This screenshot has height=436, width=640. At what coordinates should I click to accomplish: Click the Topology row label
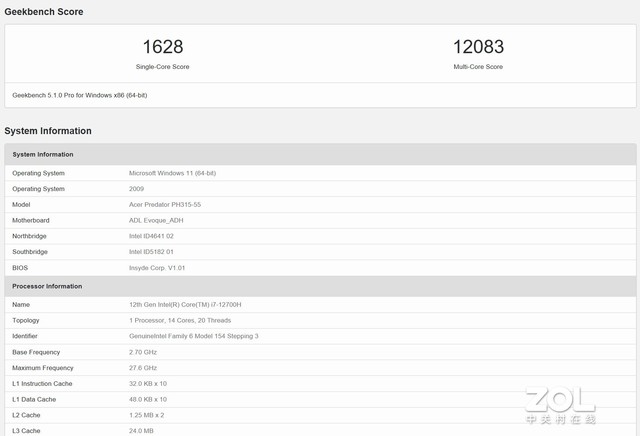click(x=26, y=320)
